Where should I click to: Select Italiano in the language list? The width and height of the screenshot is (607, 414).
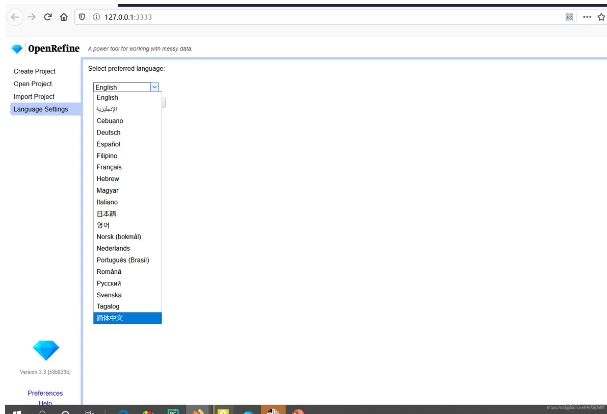pyautogui.click(x=127, y=202)
